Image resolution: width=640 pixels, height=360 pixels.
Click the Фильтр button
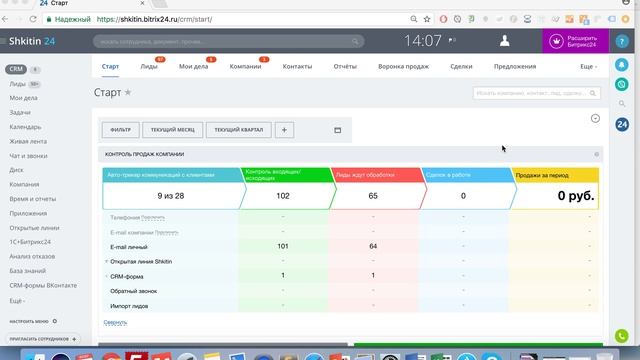click(x=120, y=130)
